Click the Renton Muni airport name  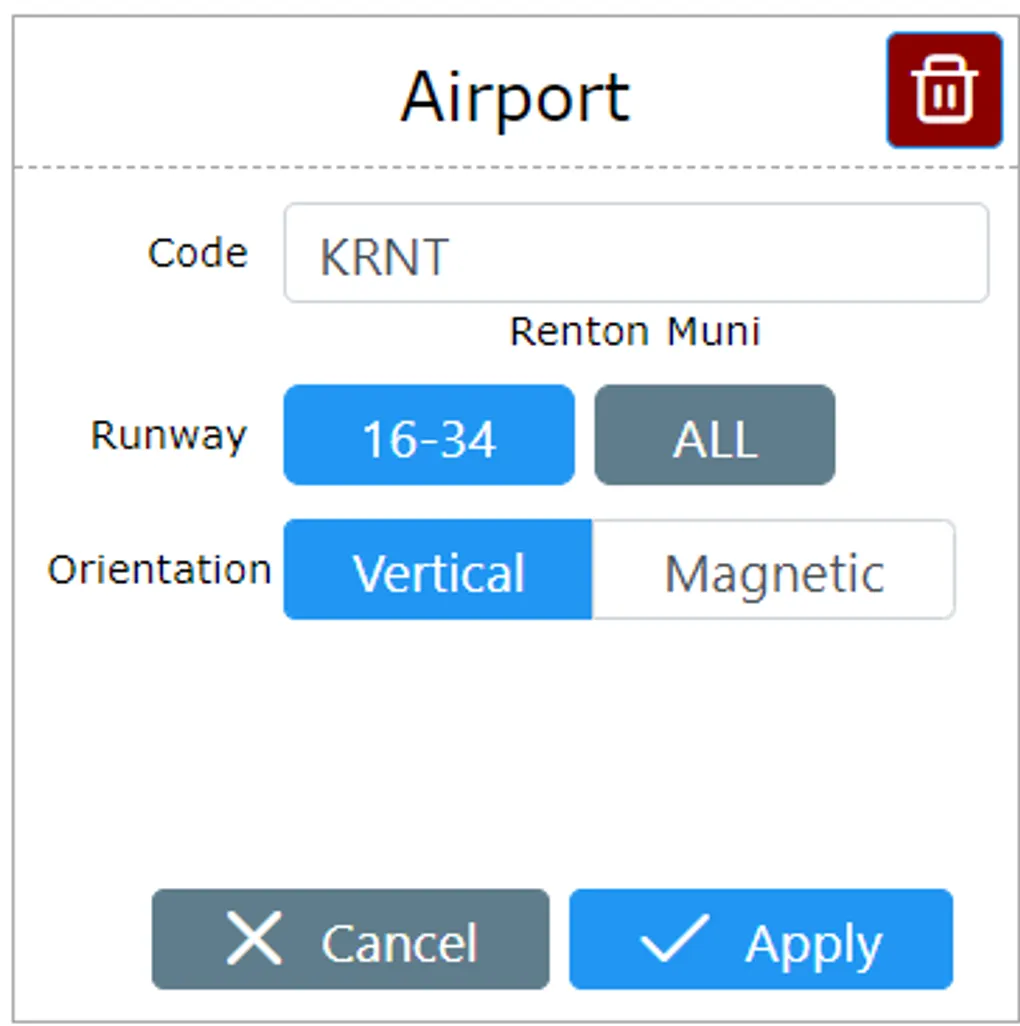635,331
